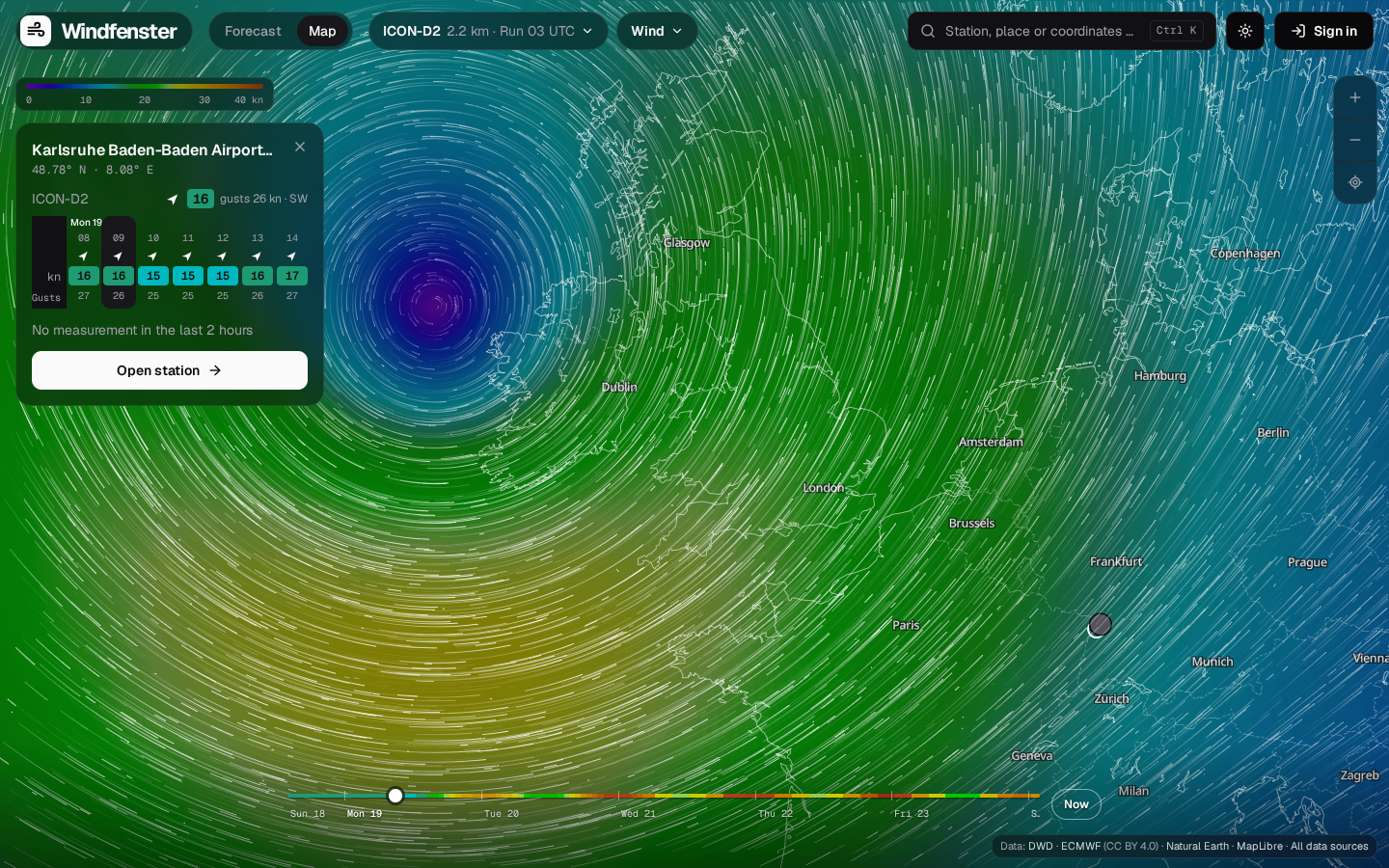Select the Karlsruhe station marker on map

[x=1100, y=625]
